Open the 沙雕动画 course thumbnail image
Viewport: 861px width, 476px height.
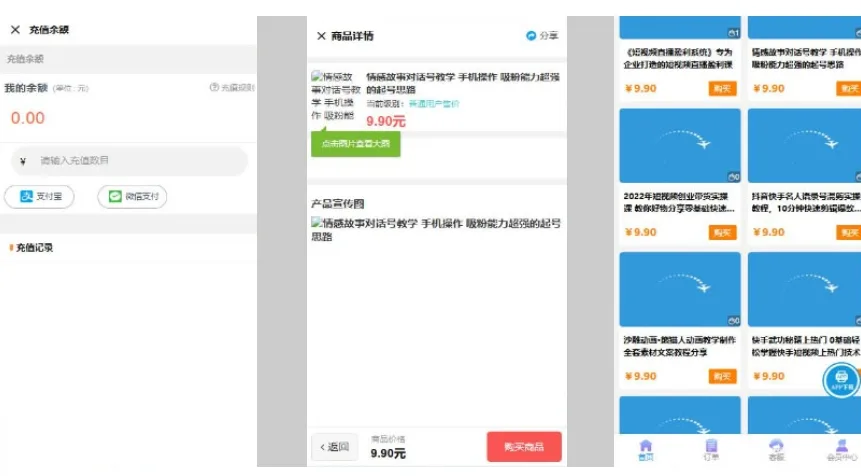tap(680, 290)
